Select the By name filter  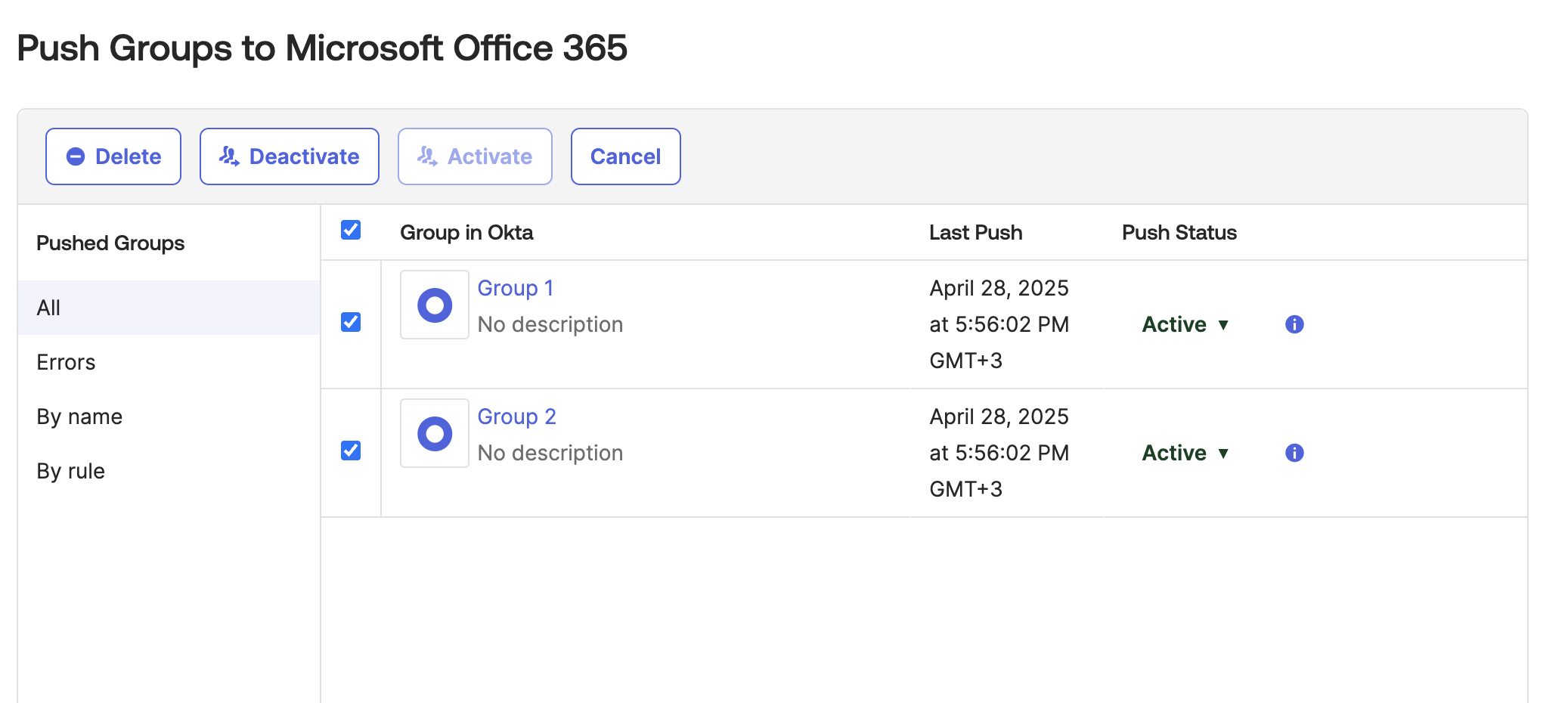79,416
